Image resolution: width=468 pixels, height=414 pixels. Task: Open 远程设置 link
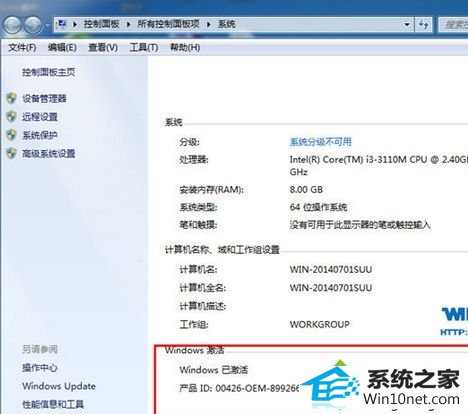(x=40, y=117)
